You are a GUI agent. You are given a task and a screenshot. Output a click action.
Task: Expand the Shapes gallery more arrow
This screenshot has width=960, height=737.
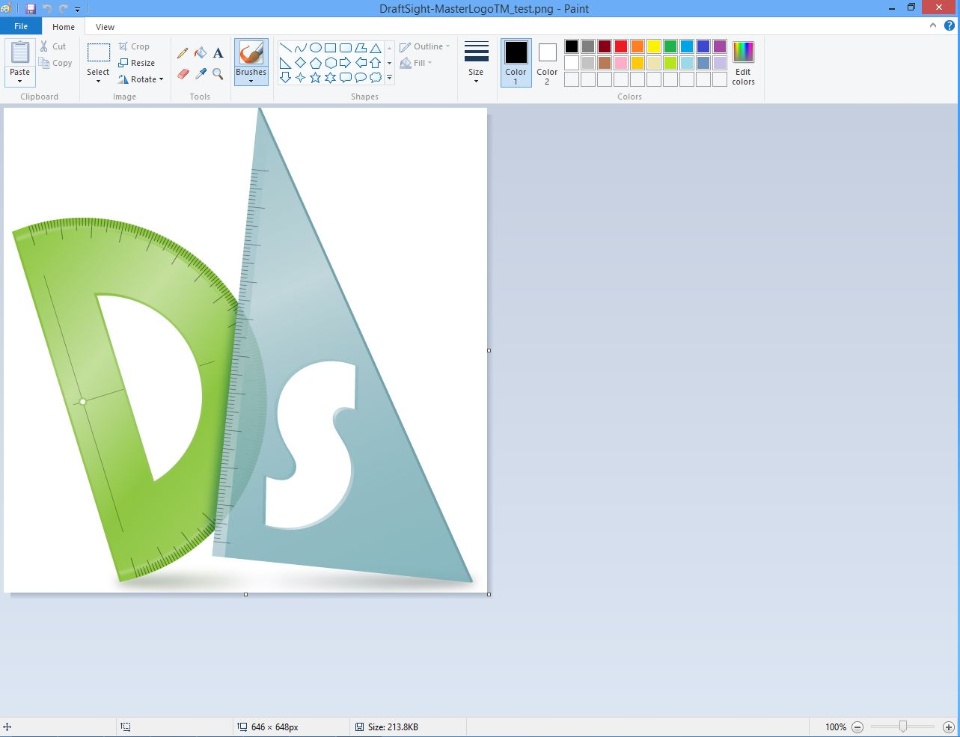(x=389, y=78)
